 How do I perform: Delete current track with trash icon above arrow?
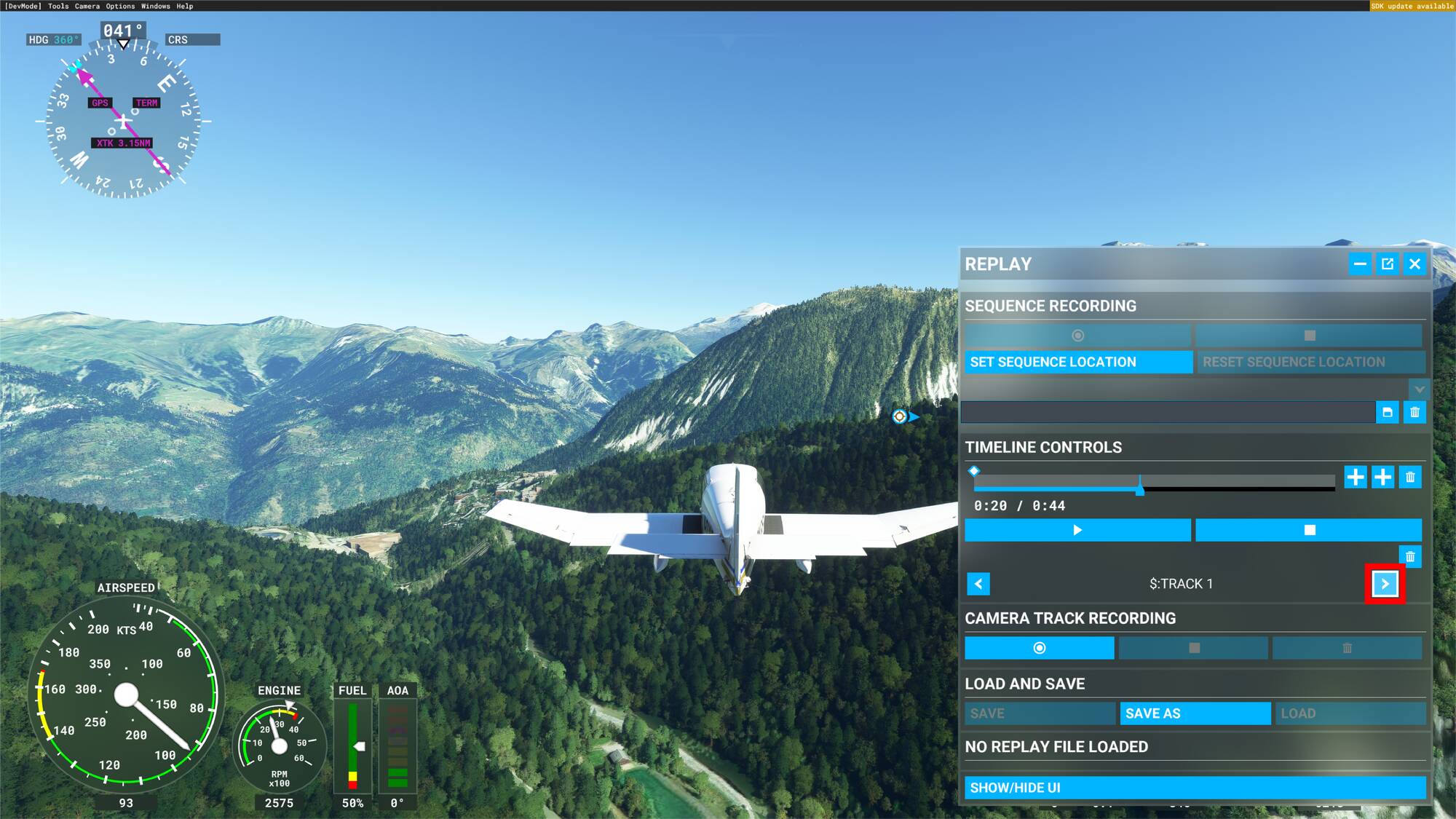(1410, 557)
